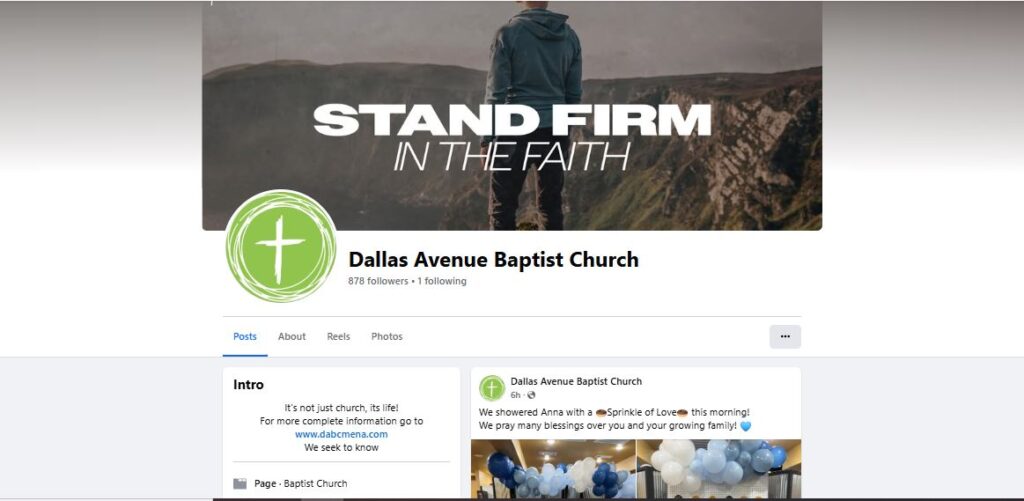
Task: Click the post author name Dallas Avenue Baptist Church
Action: click(576, 381)
